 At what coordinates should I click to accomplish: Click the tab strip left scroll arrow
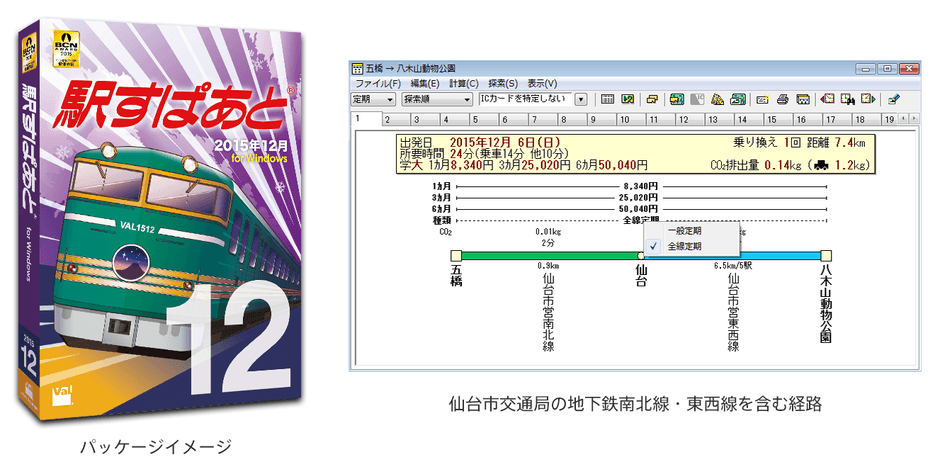click(904, 119)
